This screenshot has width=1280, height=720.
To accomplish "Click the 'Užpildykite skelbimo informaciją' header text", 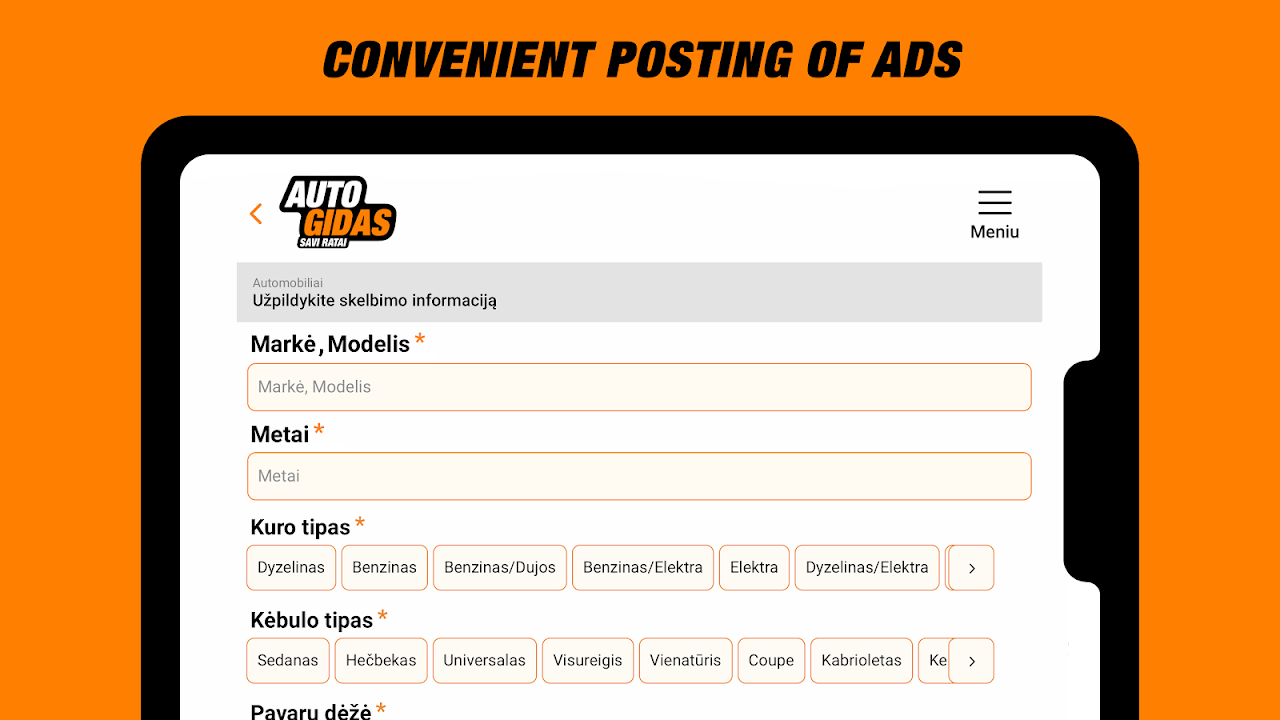I will [x=375, y=300].
